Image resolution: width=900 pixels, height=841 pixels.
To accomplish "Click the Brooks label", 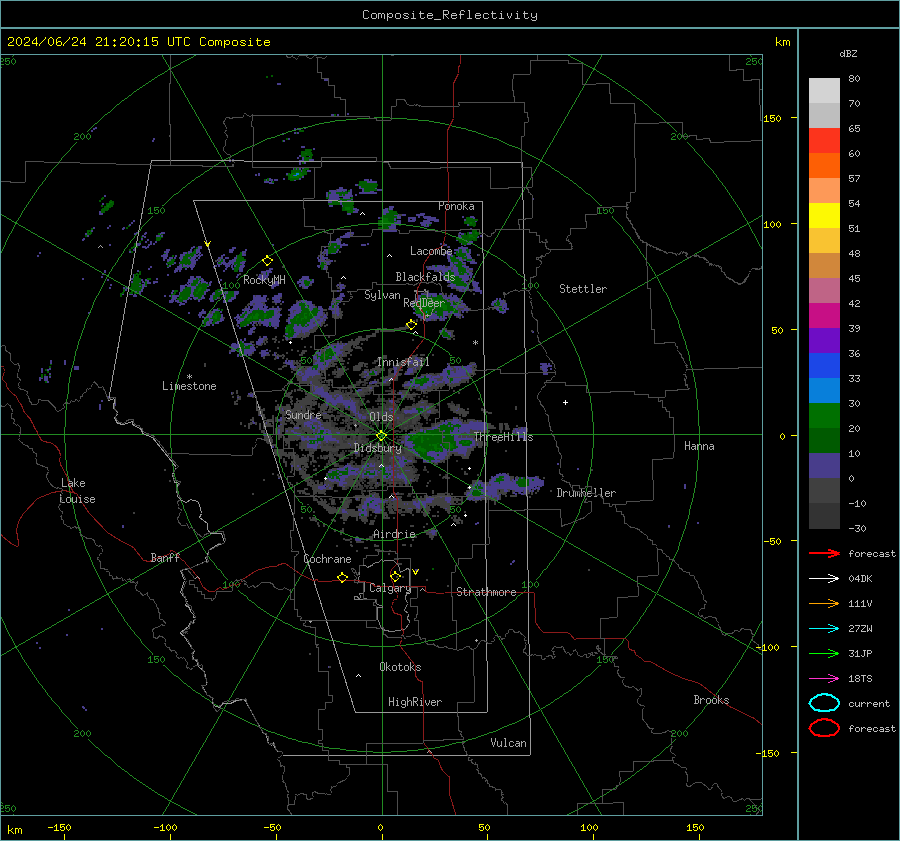I will 711,700.
